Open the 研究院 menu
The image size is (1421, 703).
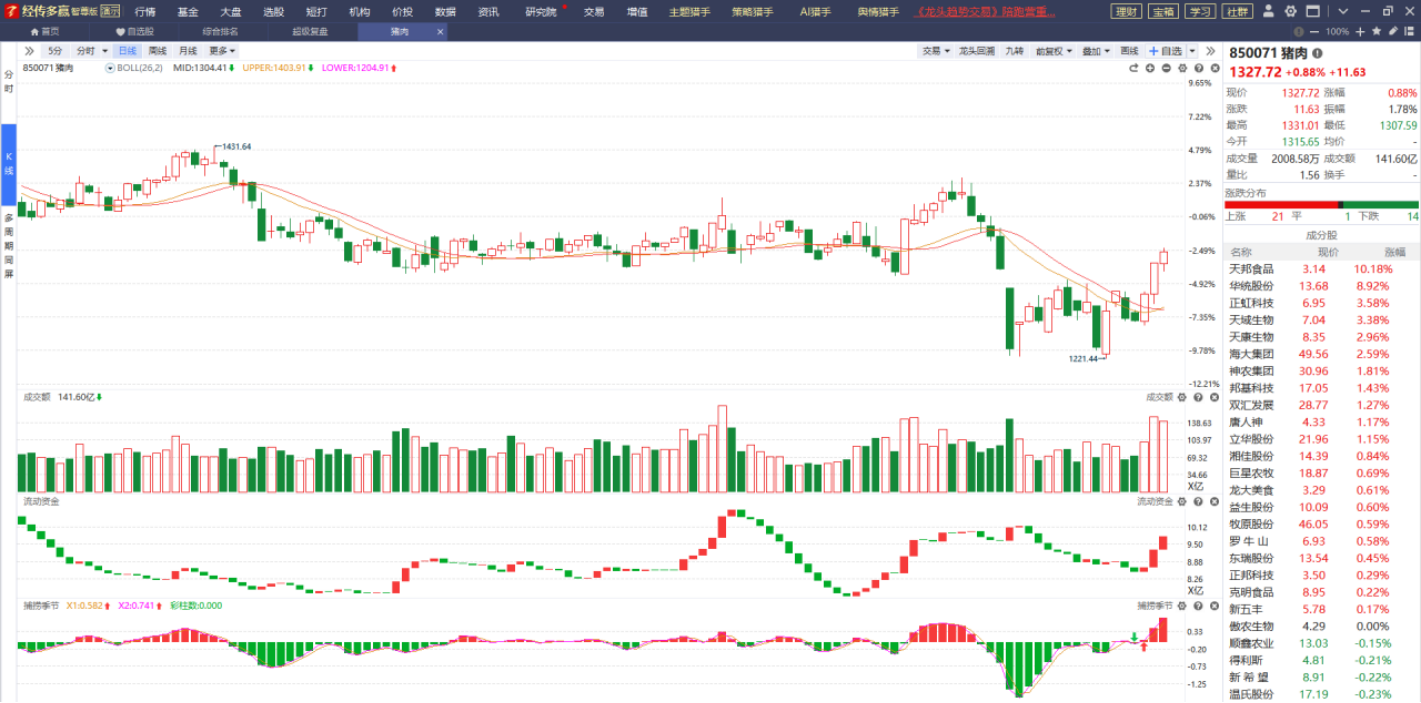[x=541, y=12]
